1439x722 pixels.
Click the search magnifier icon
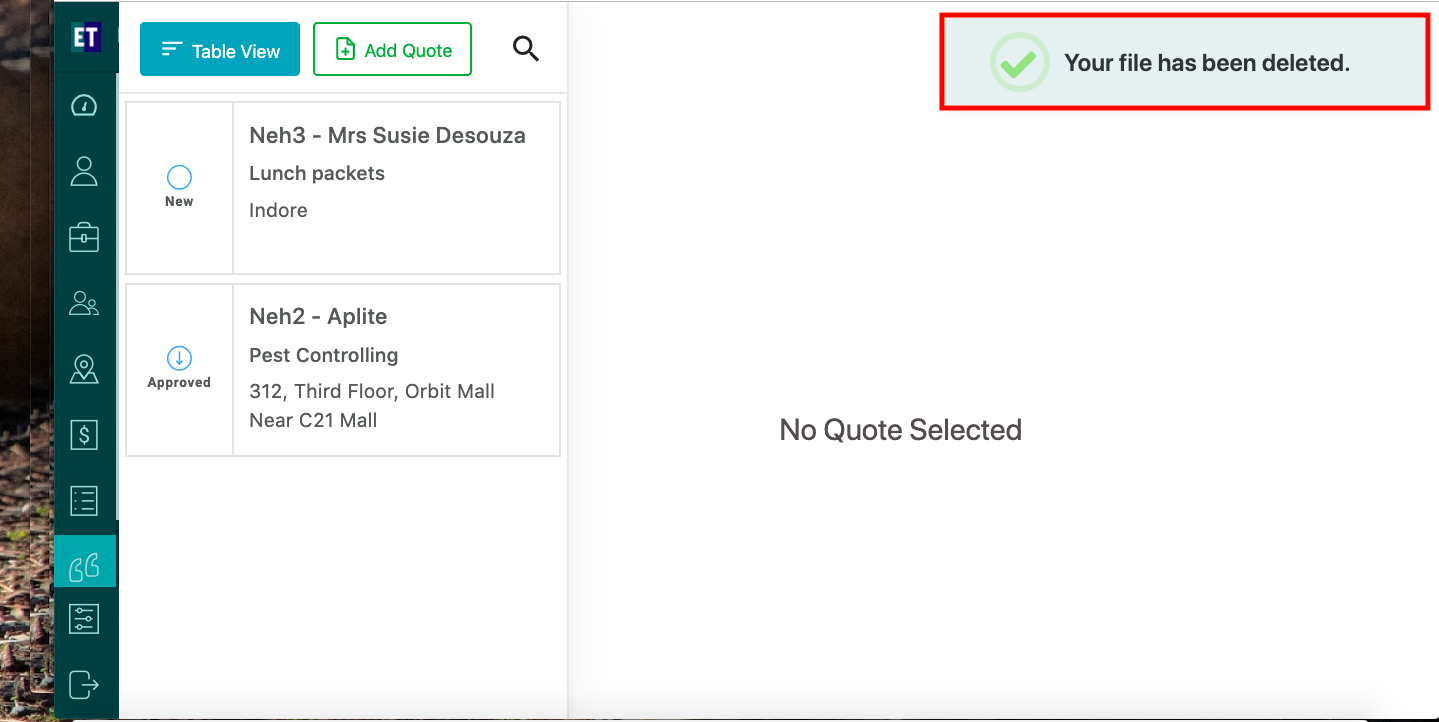tap(526, 48)
